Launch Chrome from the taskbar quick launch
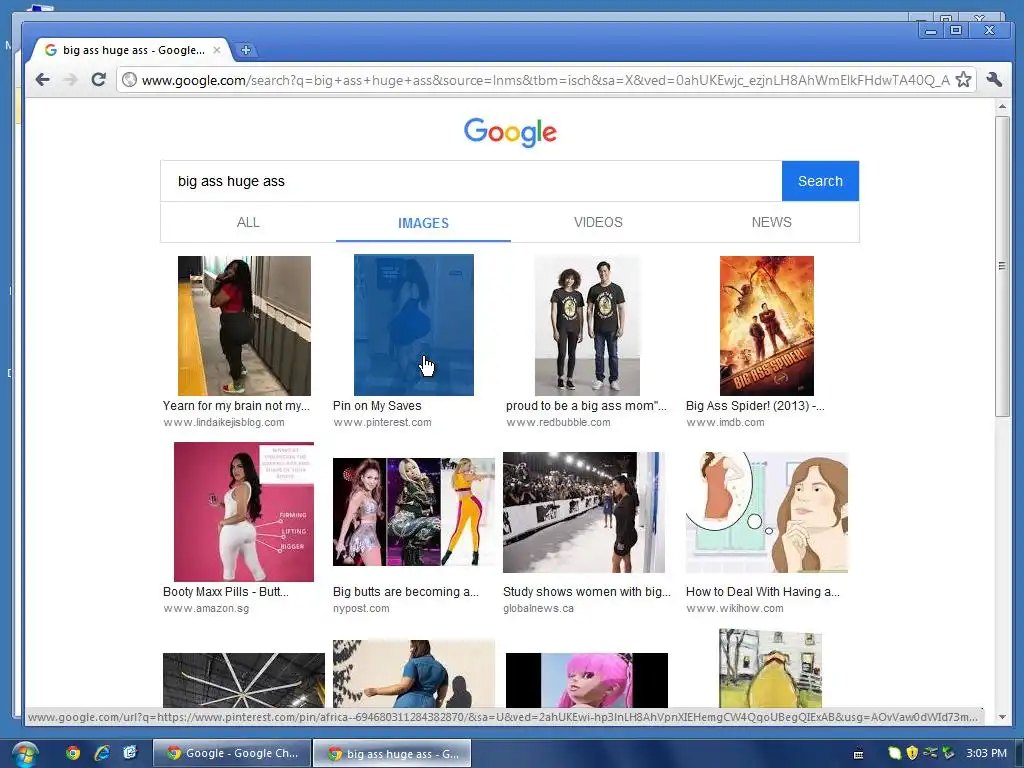This screenshot has width=1024, height=768. click(x=72, y=753)
